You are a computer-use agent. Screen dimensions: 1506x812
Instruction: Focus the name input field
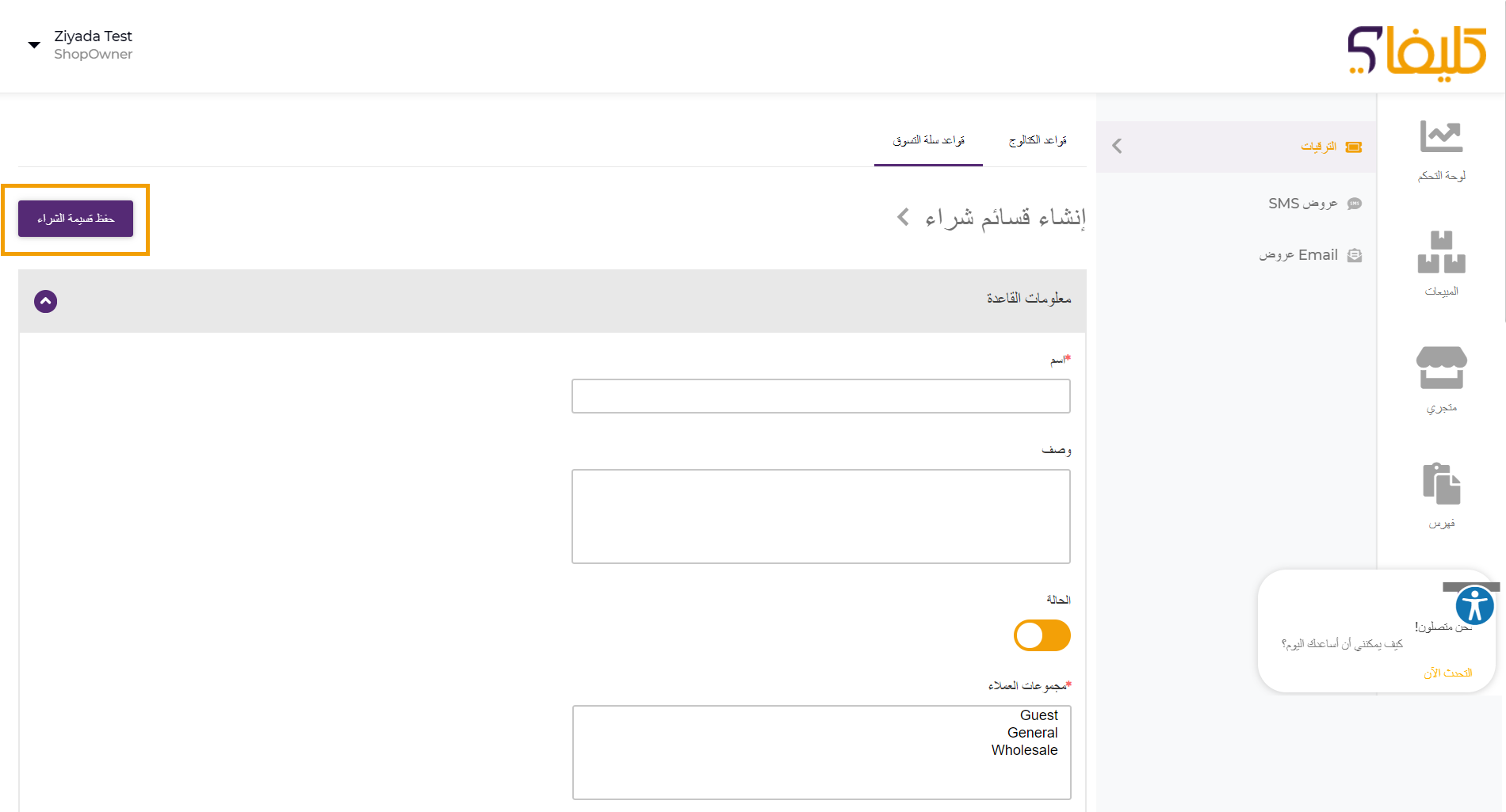tap(821, 396)
